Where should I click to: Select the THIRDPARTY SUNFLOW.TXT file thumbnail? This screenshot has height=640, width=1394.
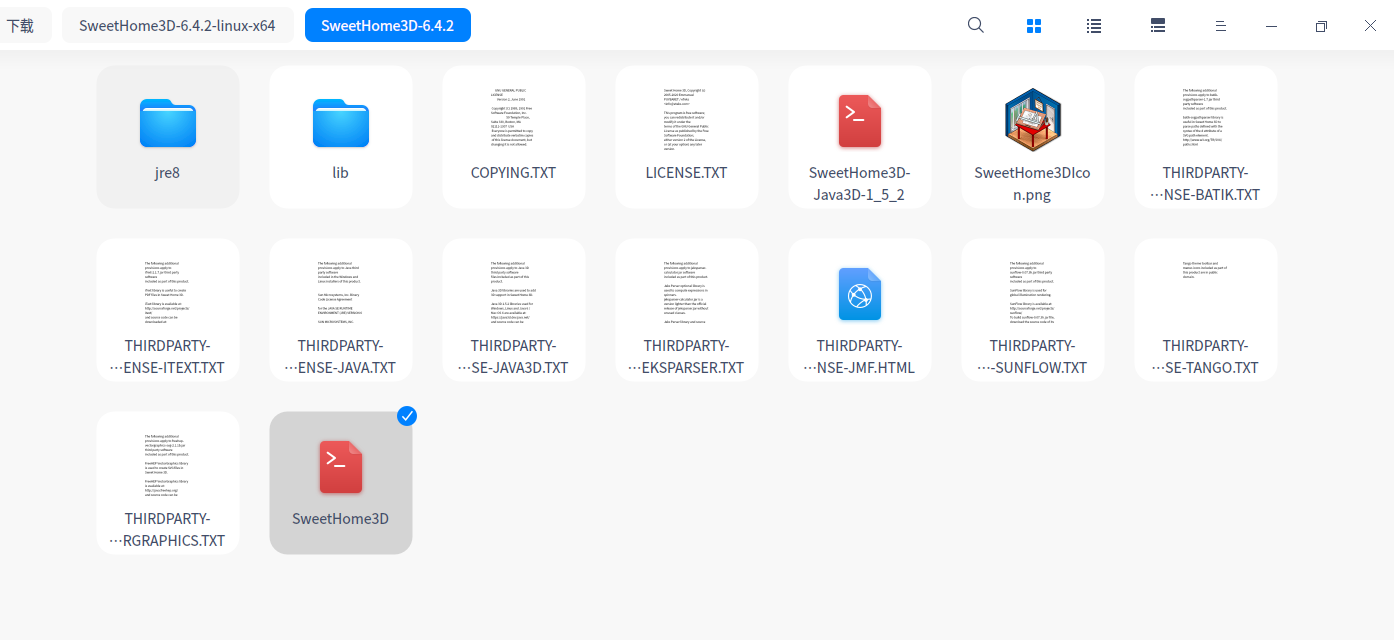(1033, 293)
